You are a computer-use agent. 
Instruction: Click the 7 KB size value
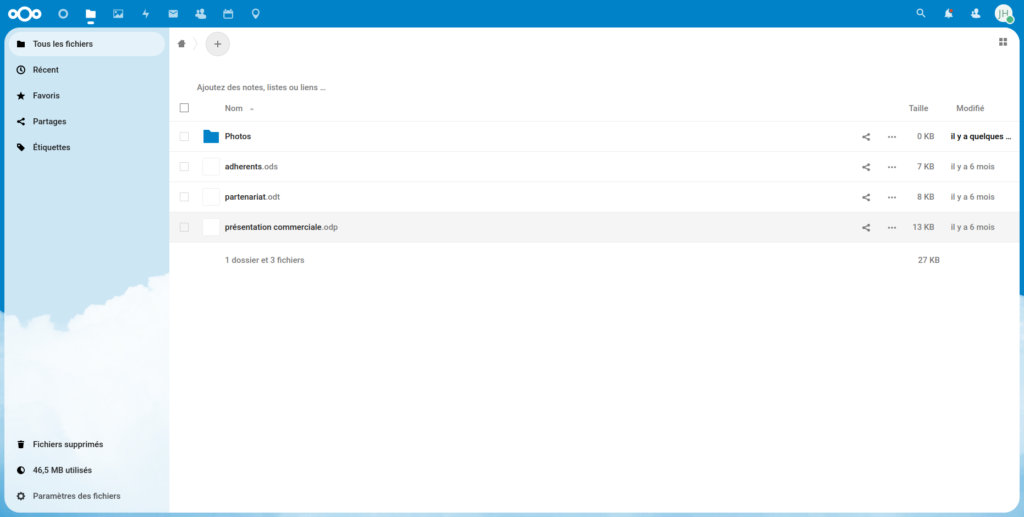click(x=925, y=166)
